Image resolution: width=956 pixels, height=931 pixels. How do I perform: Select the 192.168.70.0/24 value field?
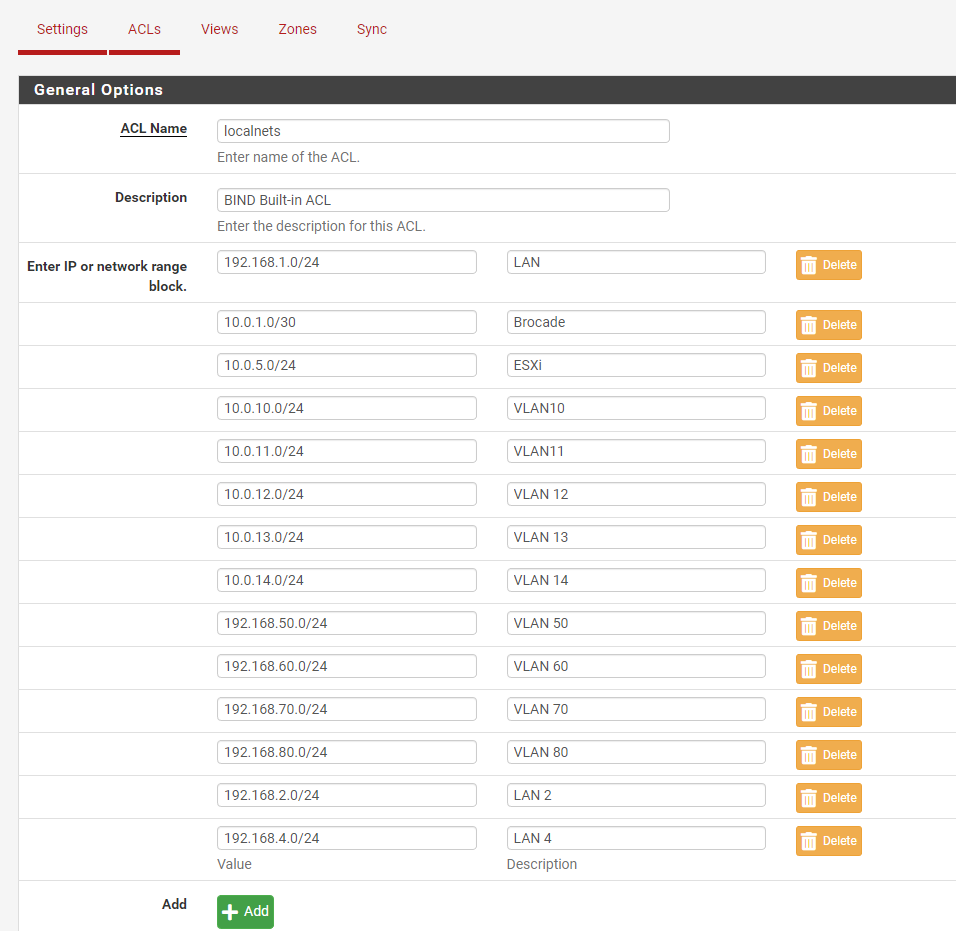[x=346, y=708]
